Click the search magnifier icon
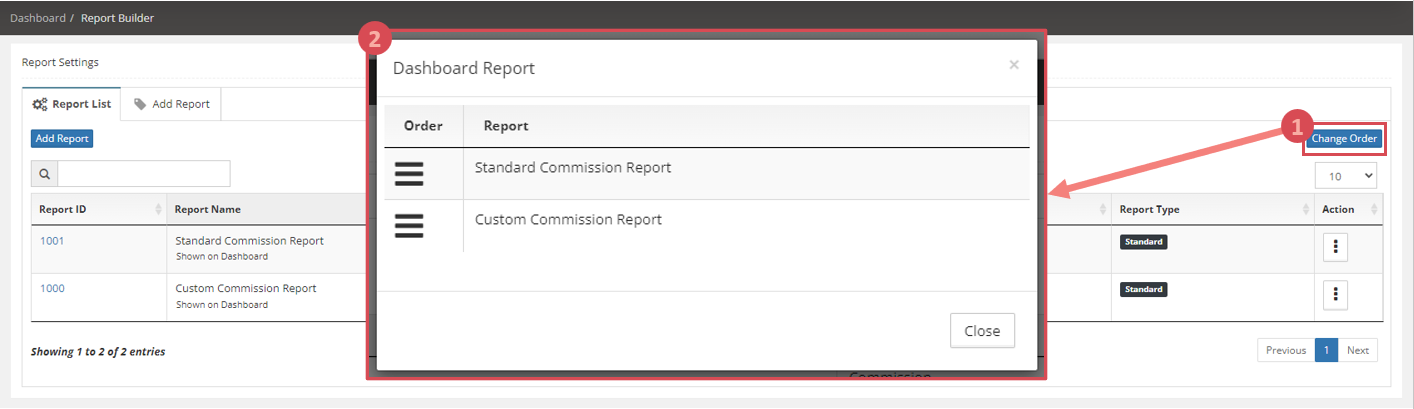This screenshot has height=409, width=1414. pyautogui.click(x=45, y=173)
